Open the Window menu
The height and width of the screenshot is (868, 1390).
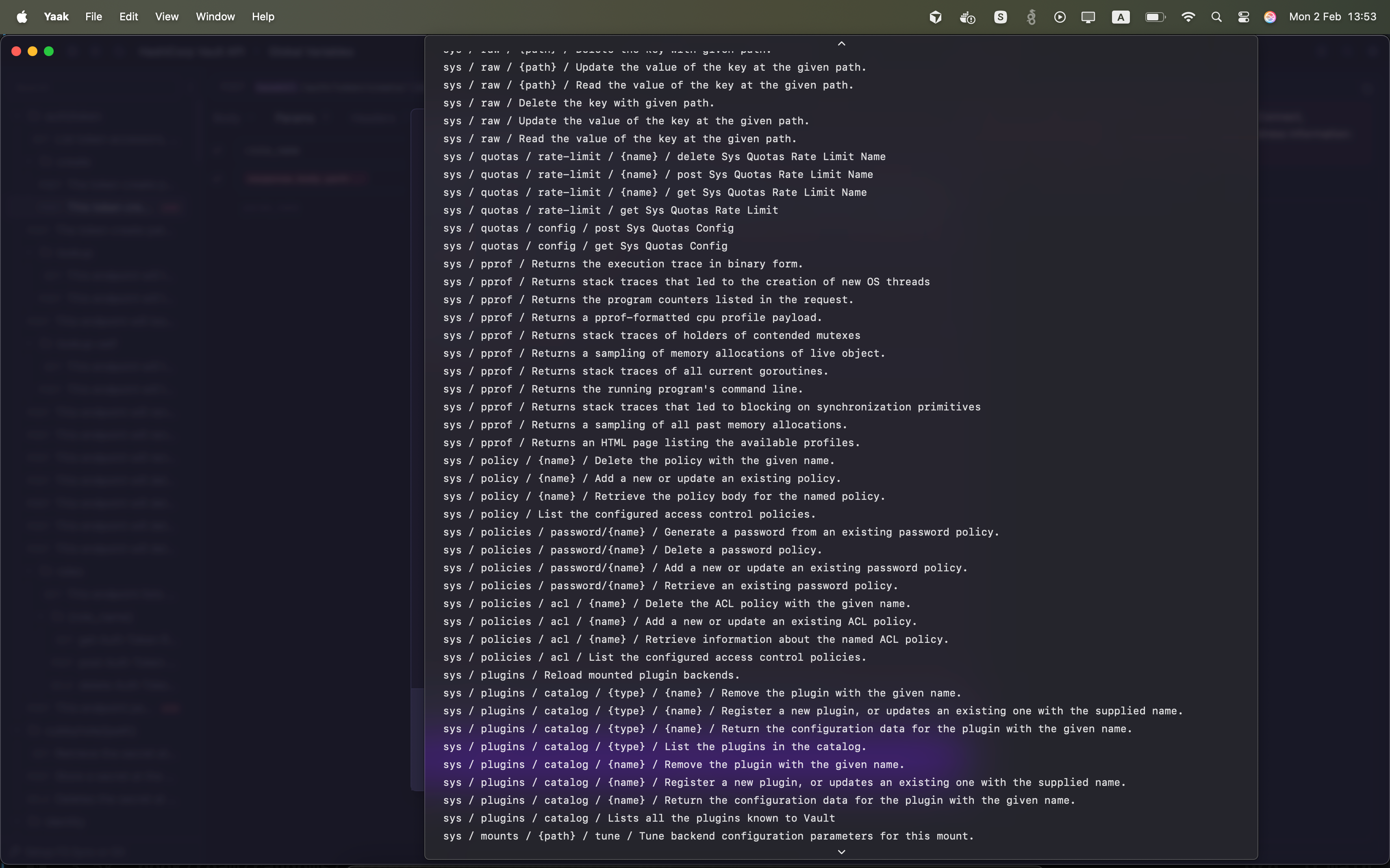pyautogui.click(x=215, y=17)
